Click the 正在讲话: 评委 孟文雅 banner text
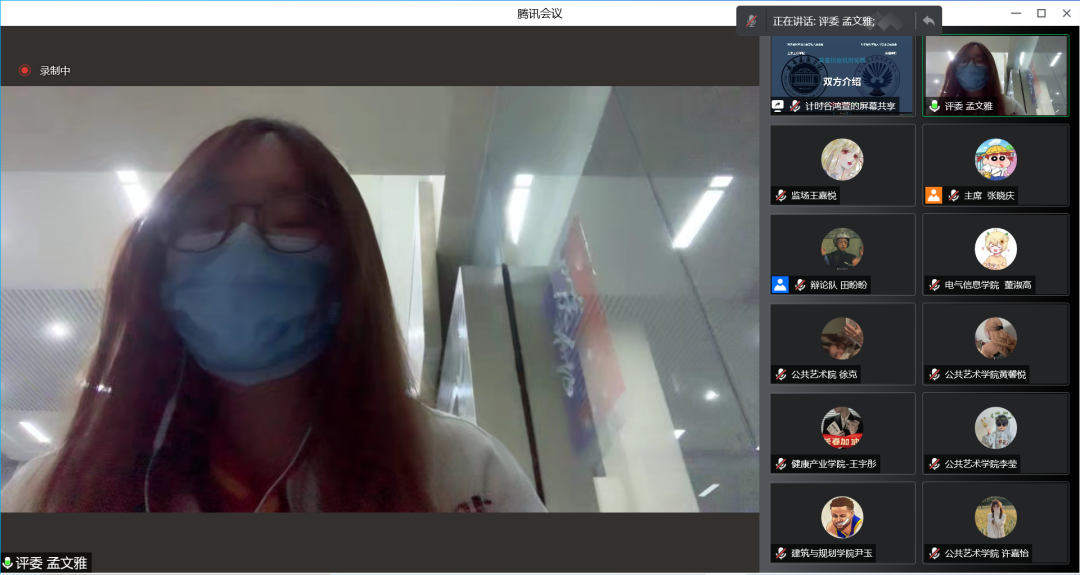1080x575 pixels. tap(823, 21)
